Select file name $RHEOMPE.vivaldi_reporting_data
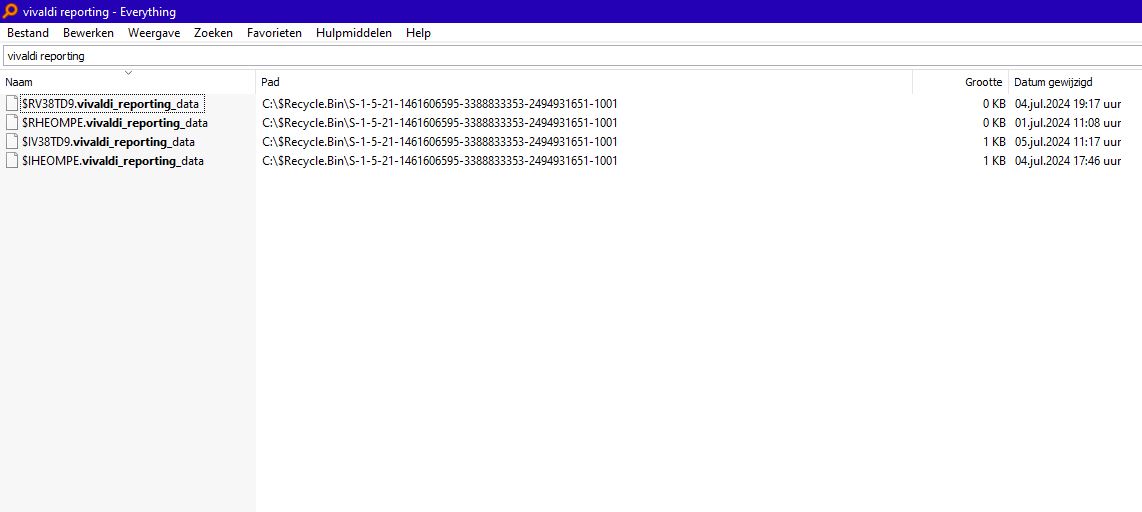Screen dimensions: 1142x512 coord(115,123)
